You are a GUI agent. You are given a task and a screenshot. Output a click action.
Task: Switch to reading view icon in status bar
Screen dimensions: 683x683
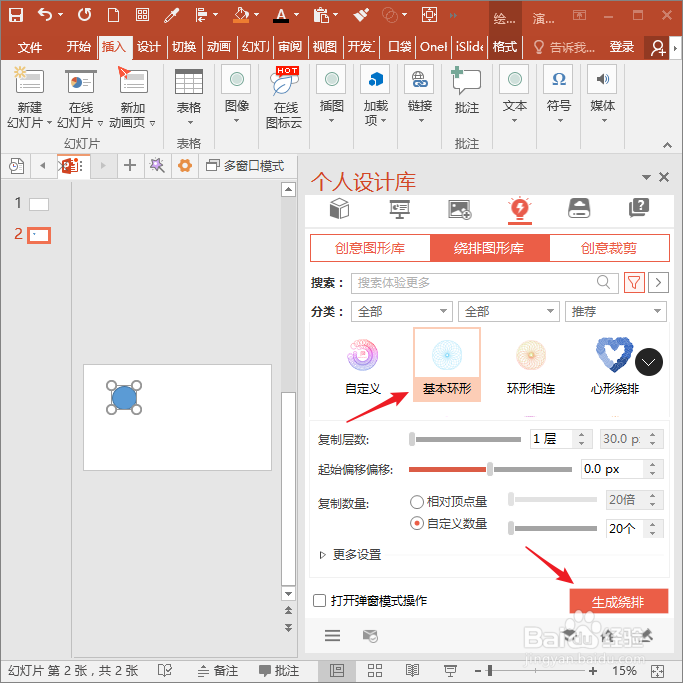tap(412, 670)
